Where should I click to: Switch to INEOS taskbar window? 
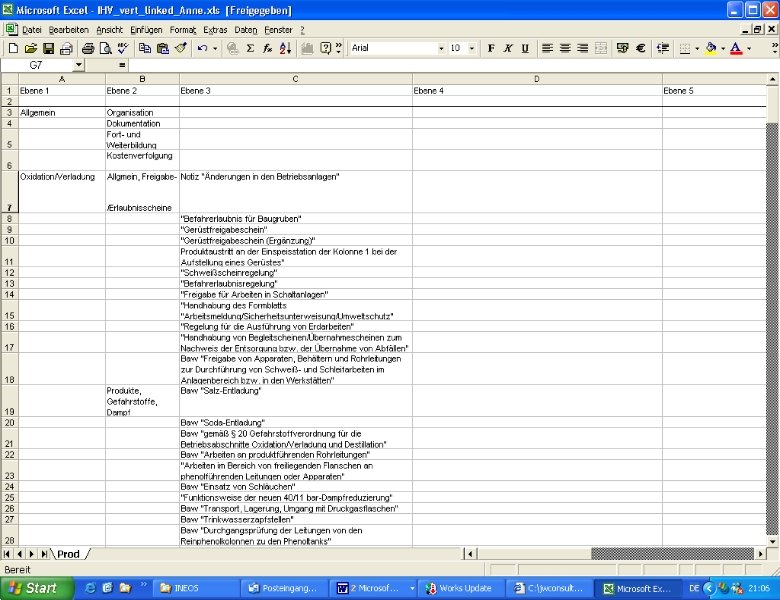195,588
